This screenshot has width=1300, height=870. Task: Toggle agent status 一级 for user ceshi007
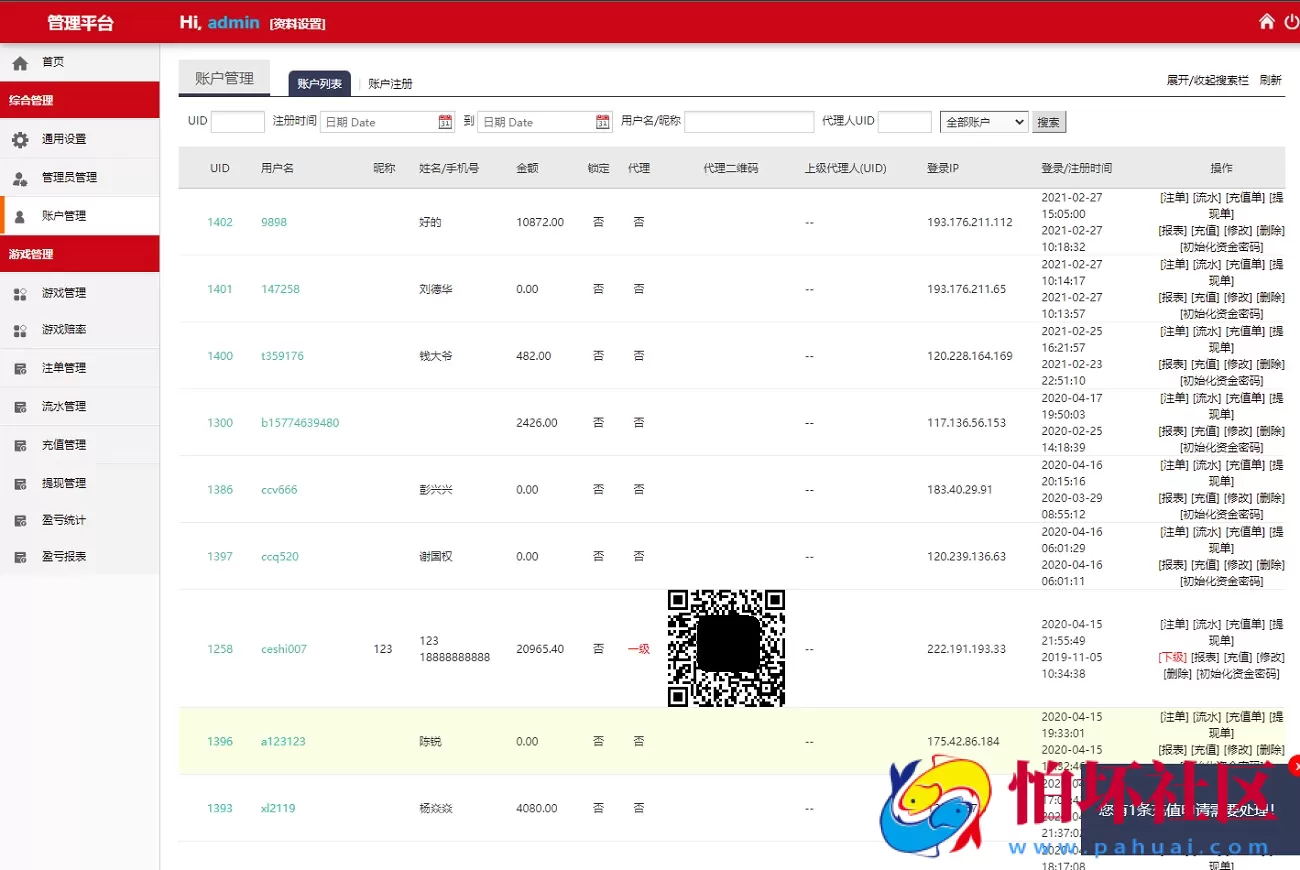[639, 649]
